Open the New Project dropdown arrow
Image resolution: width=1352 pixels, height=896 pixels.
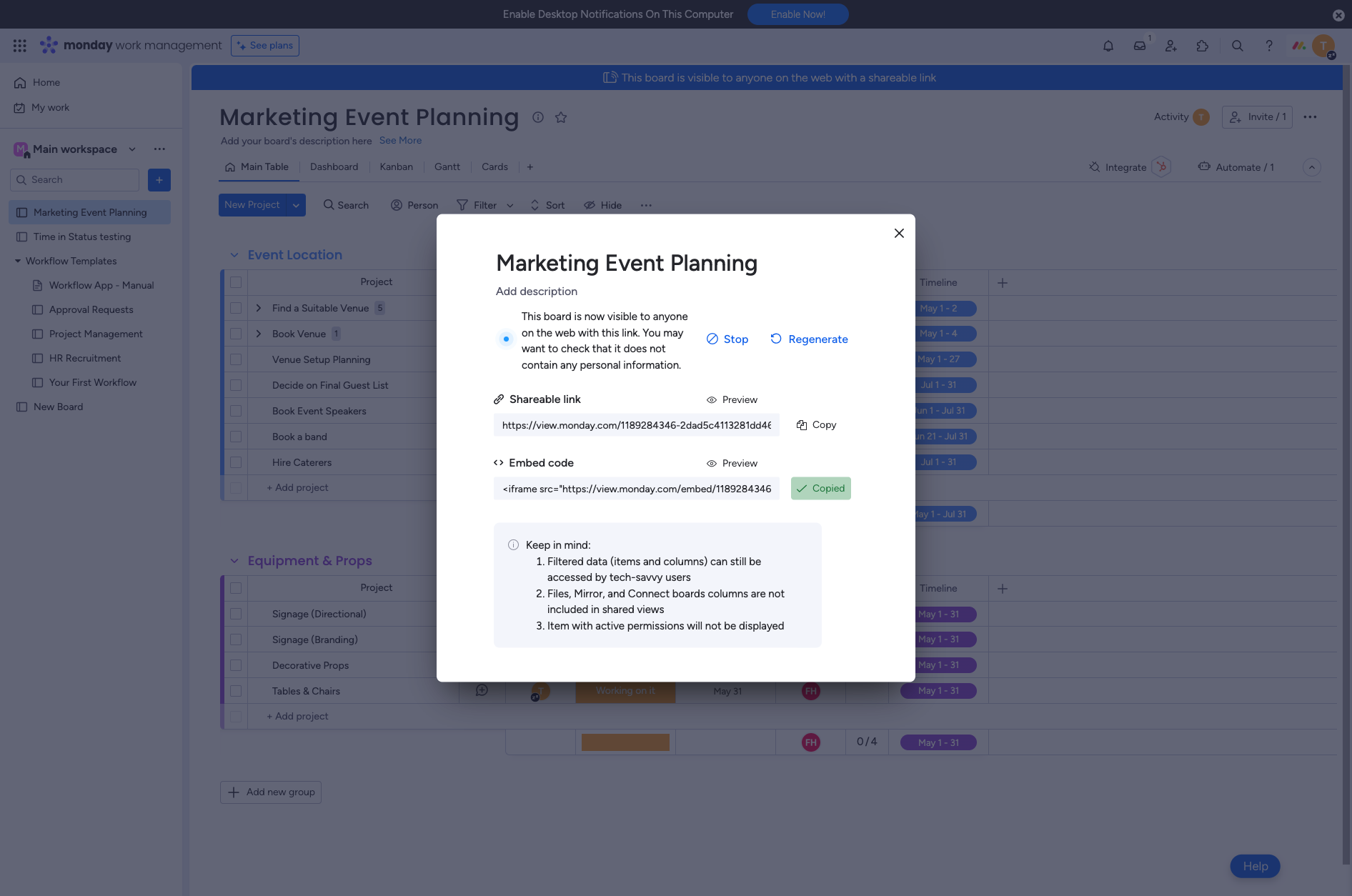point(296,205)
